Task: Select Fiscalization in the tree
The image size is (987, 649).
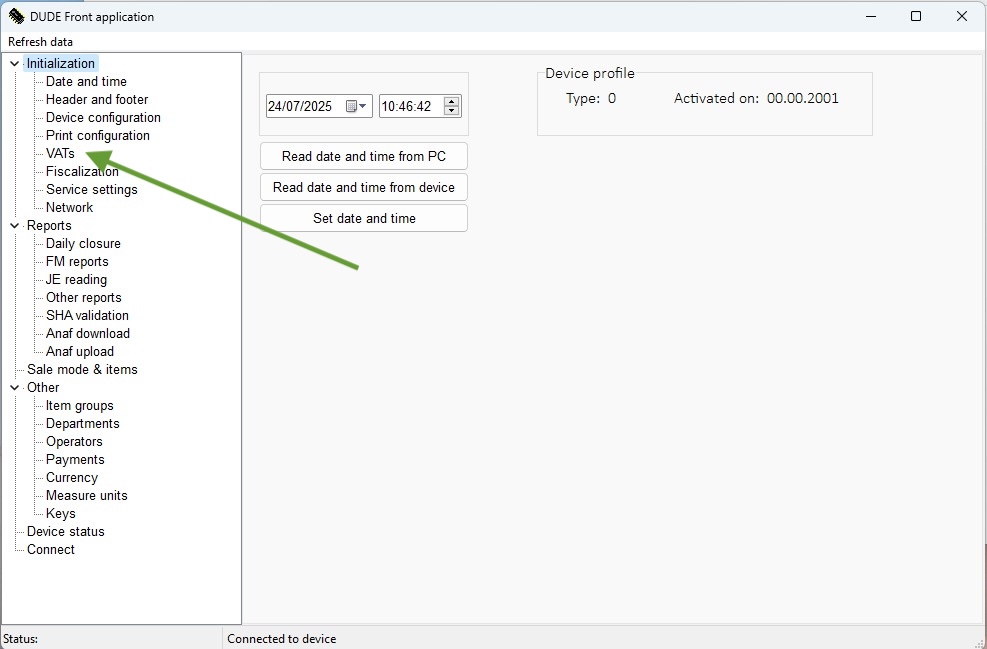Action: coord(82,171)
